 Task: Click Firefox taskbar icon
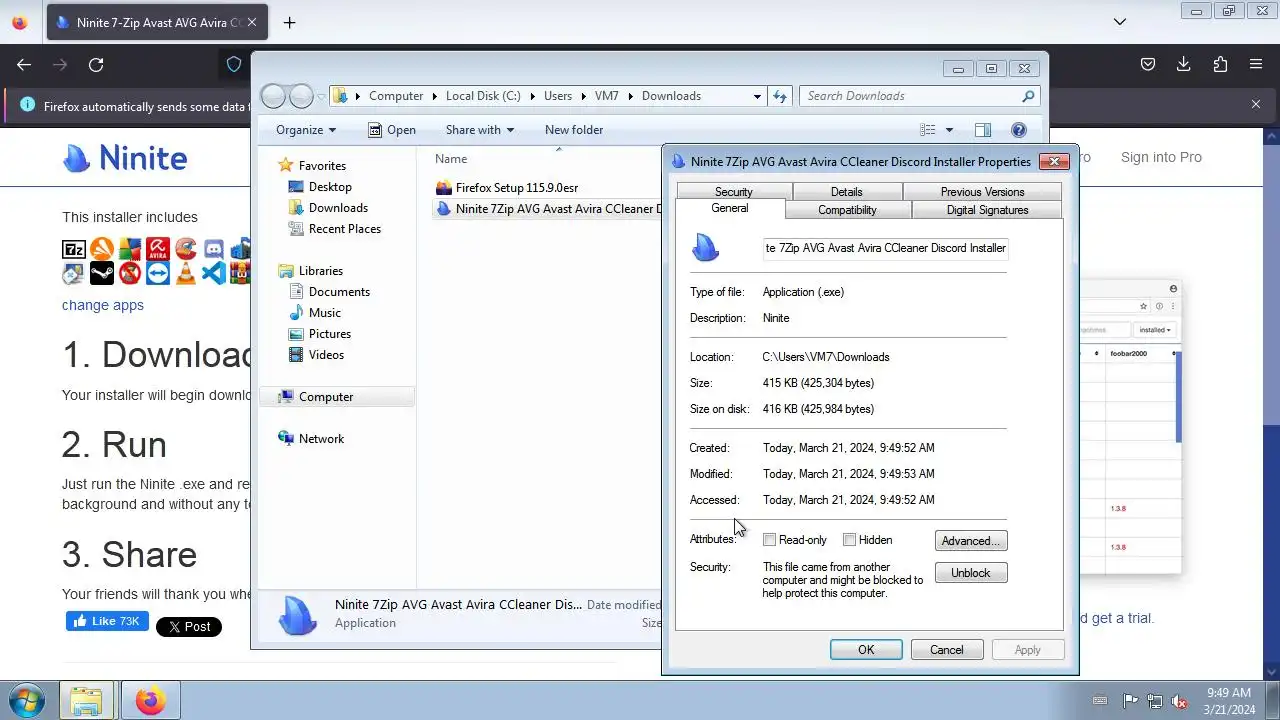point(150,701)
